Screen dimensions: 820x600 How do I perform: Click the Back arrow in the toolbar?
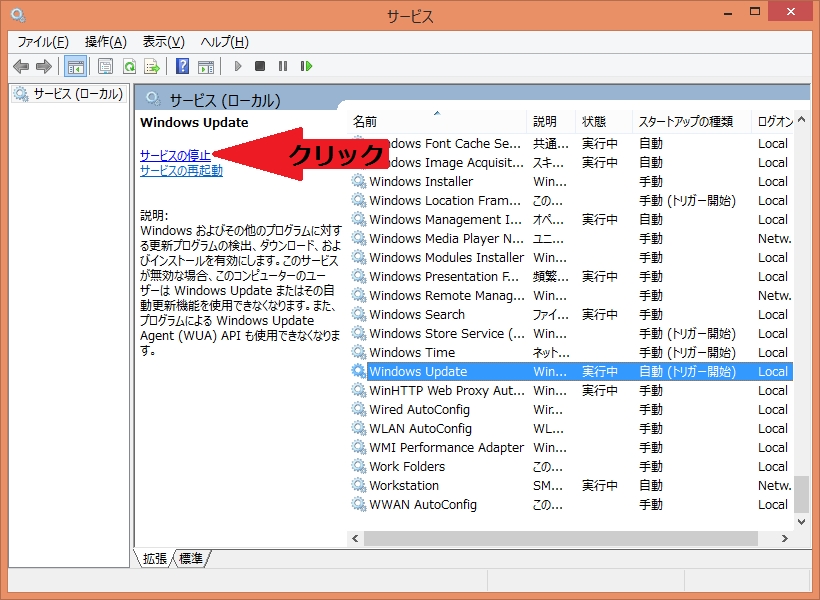(x=21, y=66)
